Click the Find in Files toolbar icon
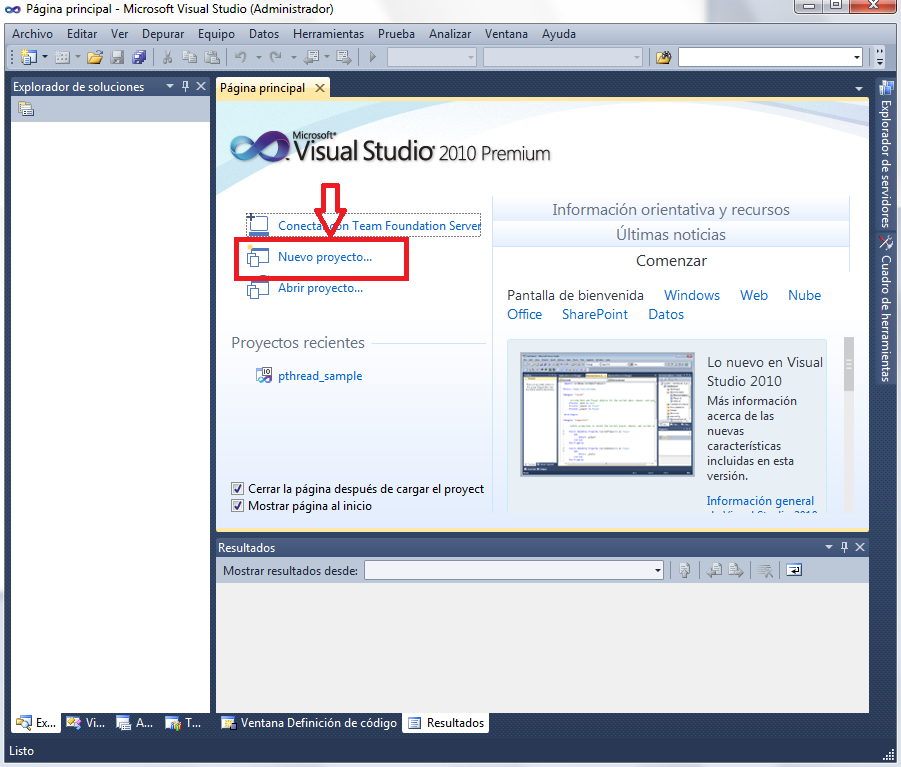 [x=663, y=57]
